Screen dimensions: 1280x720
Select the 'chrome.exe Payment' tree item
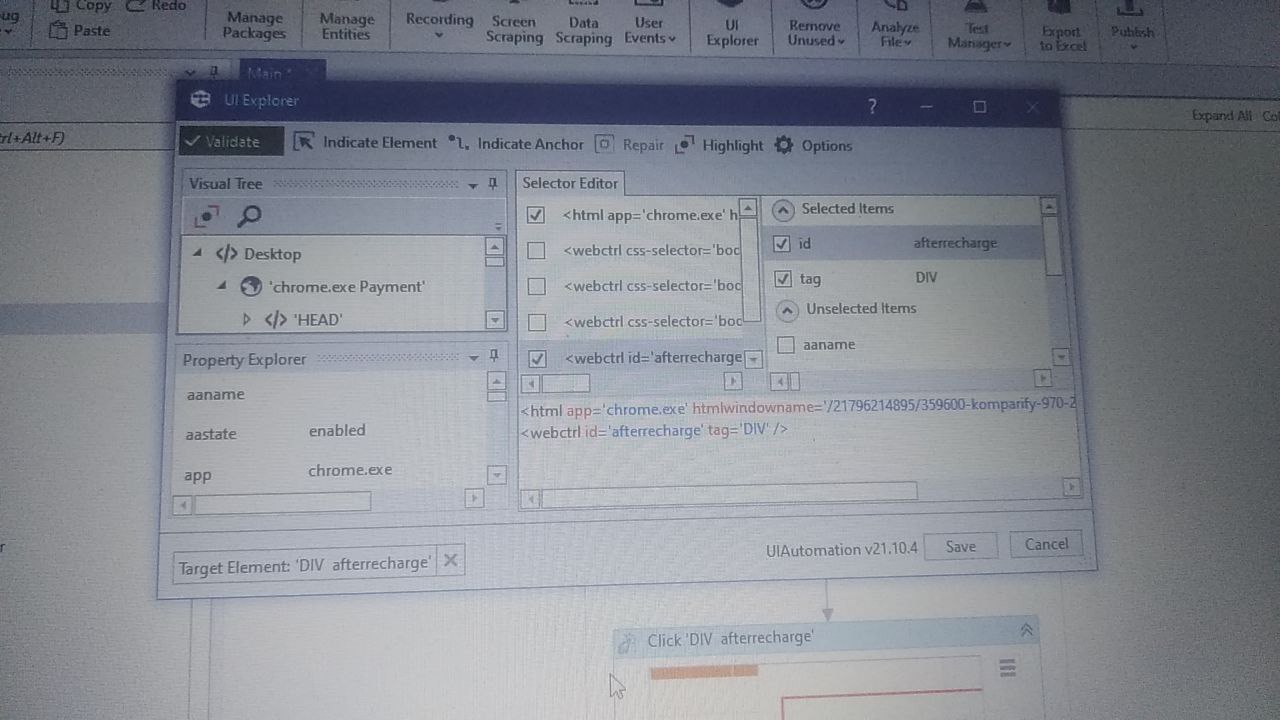[x=347, y=287]
